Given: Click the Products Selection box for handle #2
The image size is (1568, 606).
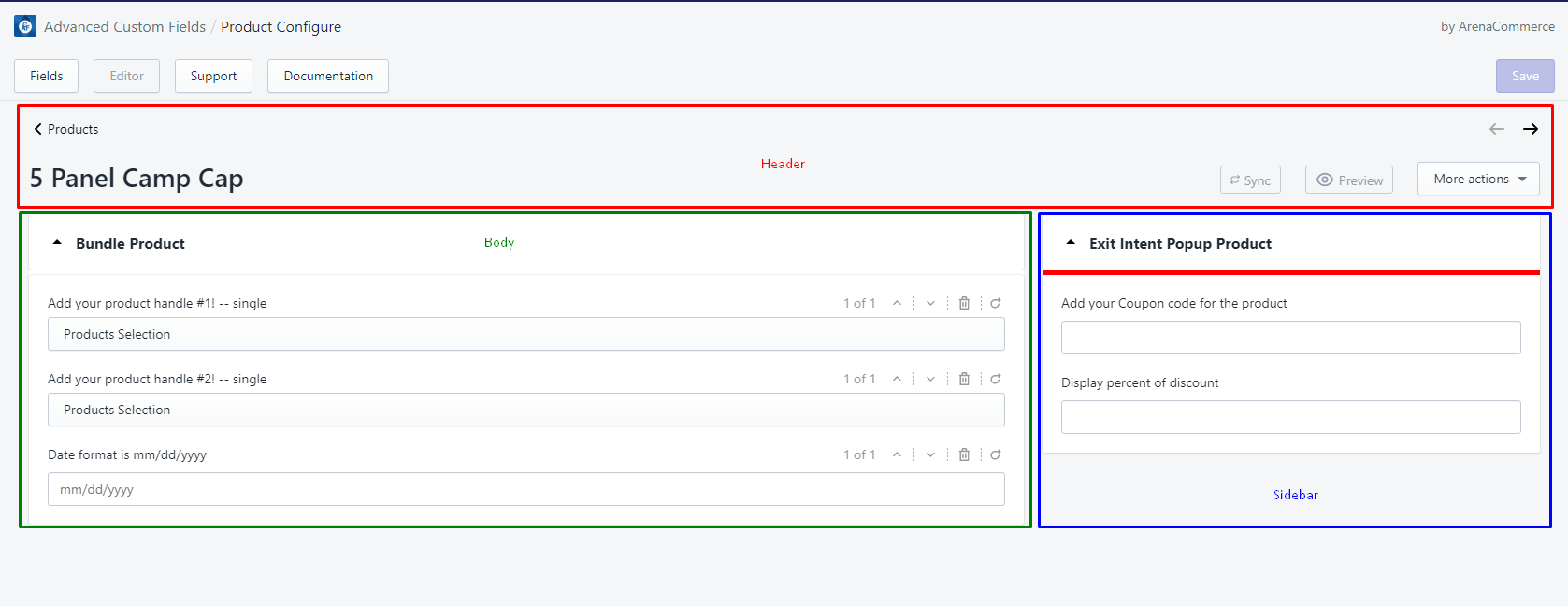Looking at the screenshot, I should (526, 410).
